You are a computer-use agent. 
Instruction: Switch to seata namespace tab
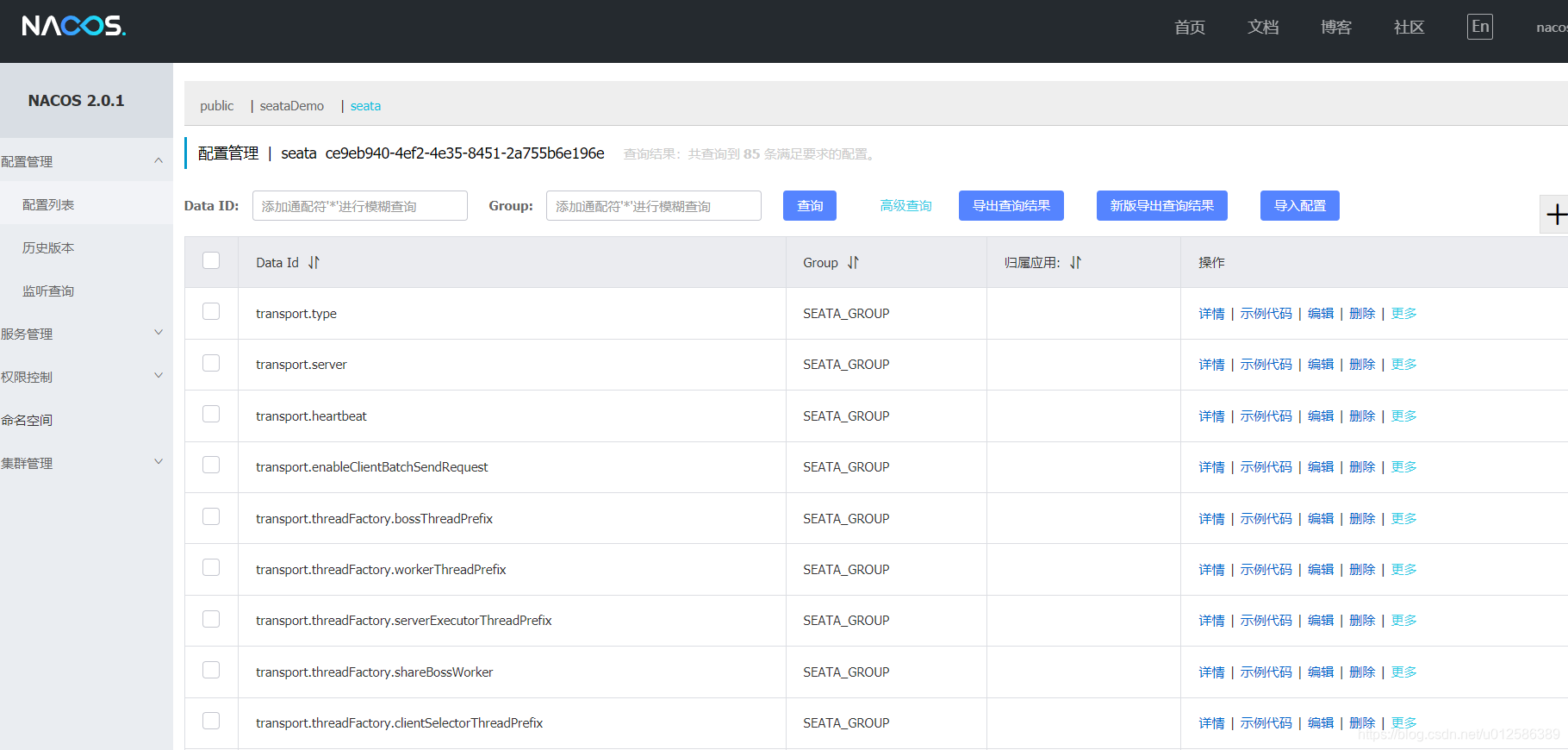[365, 106]
